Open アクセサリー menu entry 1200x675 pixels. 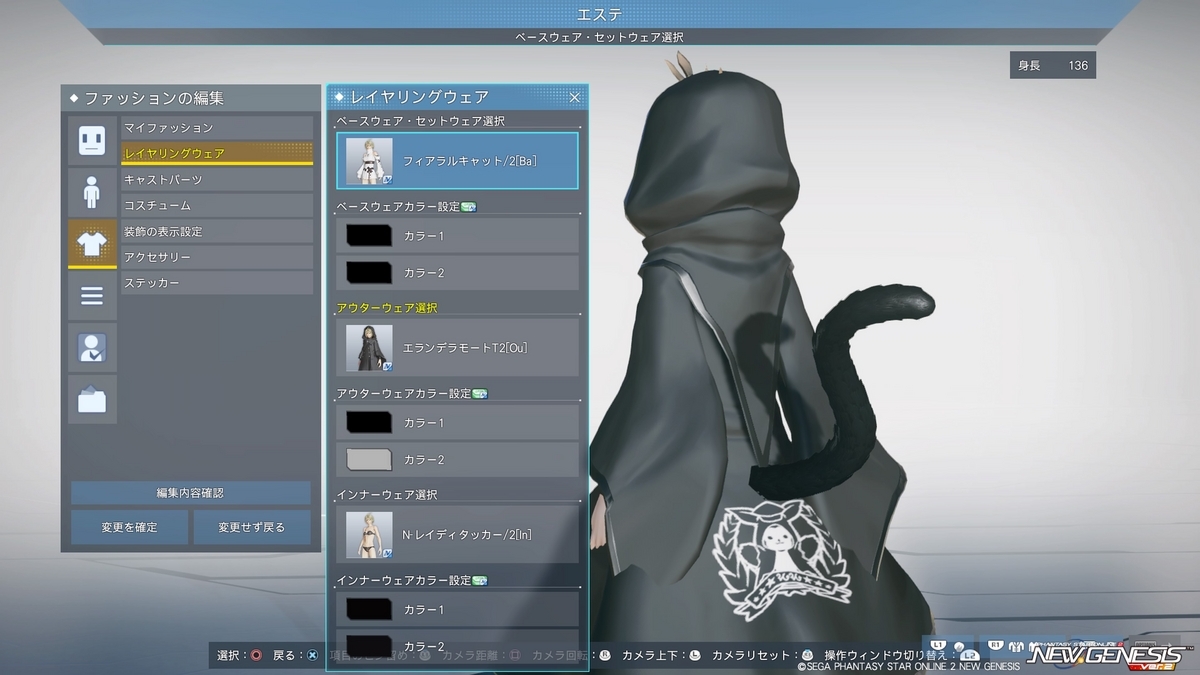click(217, 258)
